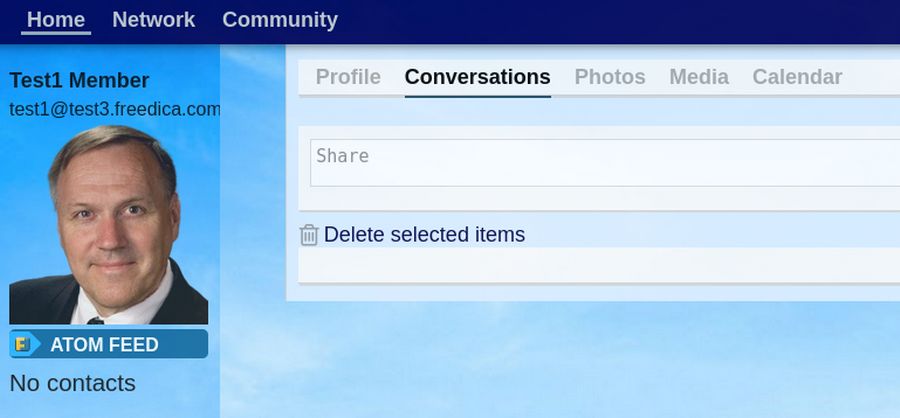This screenshot has height=418, width=900.
Task: Click the trash can icon
Action: [309, 235]
